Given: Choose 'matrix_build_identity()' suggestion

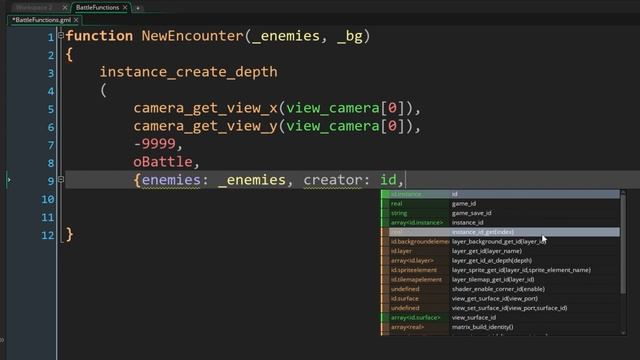Looking at the screenshot, I should [x=500, y=327].
